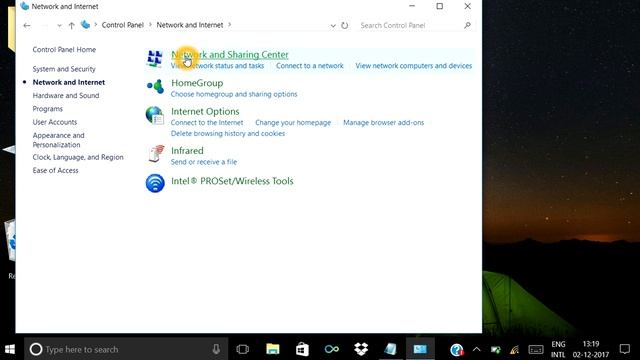Click the search magnifier icon

click(x=467, y=25)
